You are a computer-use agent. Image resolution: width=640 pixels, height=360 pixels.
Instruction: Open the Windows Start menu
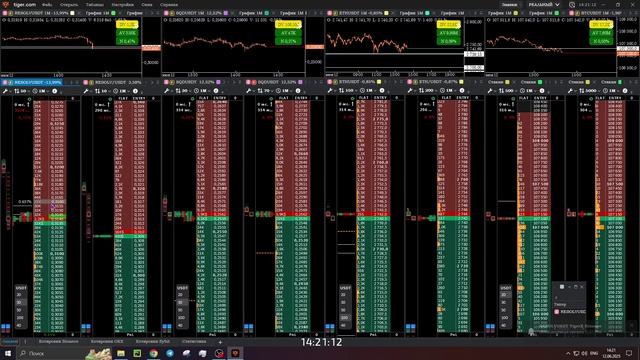[8, 353]
